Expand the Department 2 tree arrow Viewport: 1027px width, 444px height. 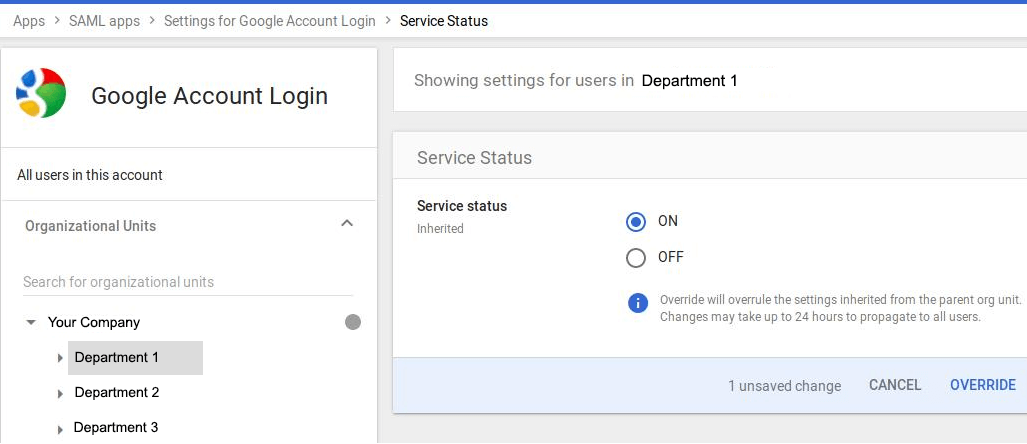(x=60, y=394)
